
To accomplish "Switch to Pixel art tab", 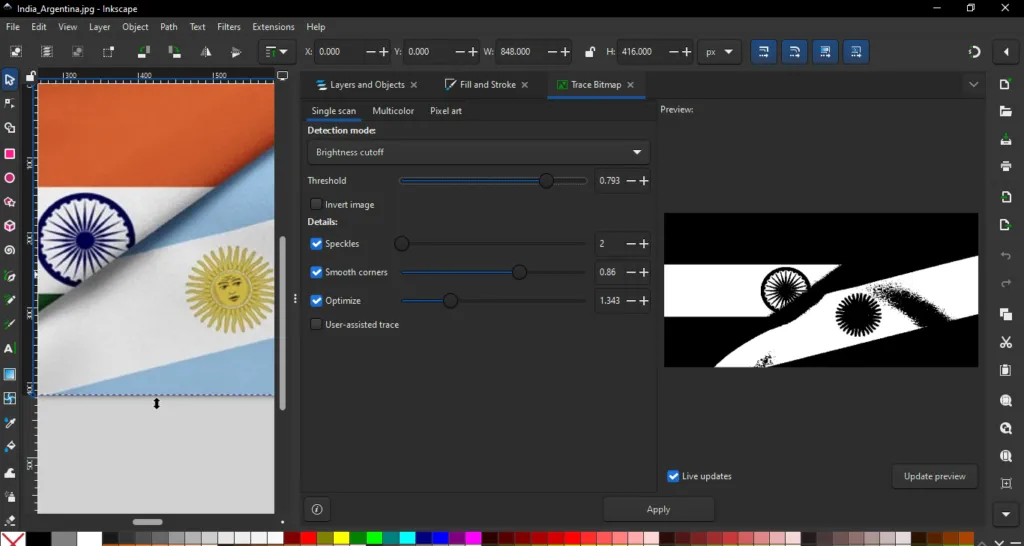I will tap(445, 111).
